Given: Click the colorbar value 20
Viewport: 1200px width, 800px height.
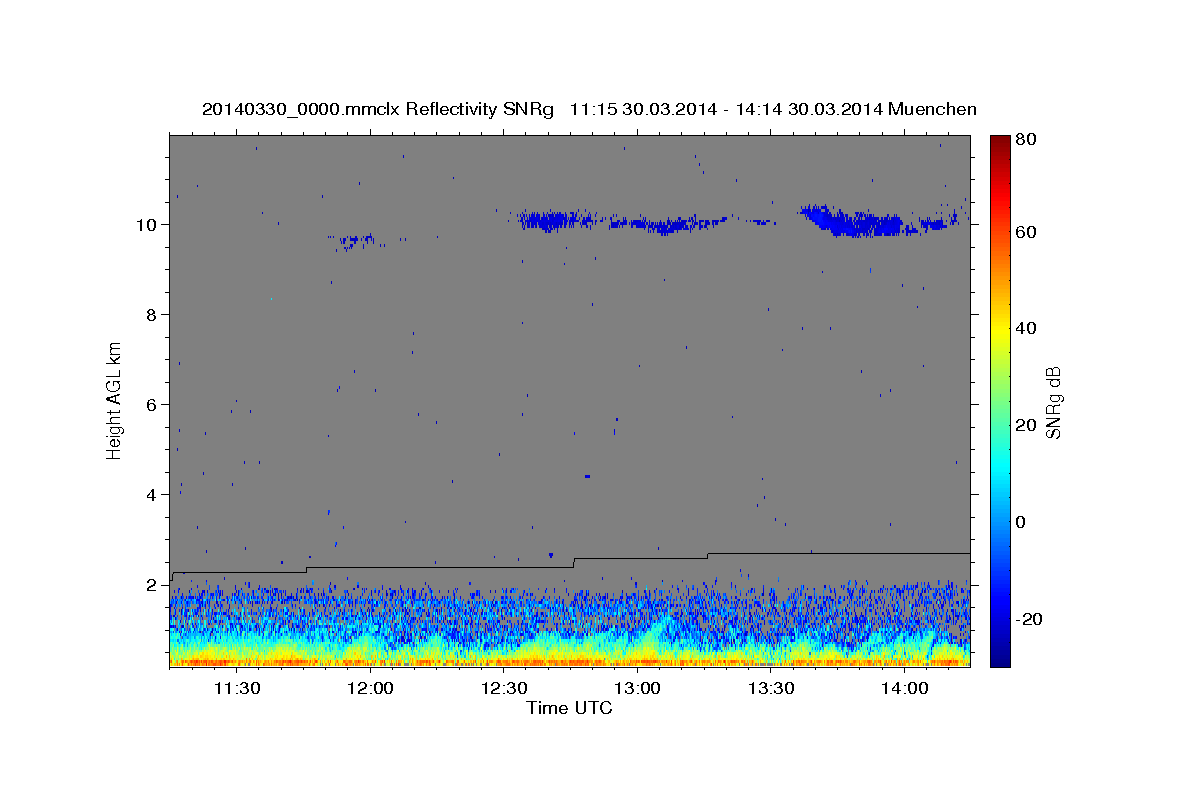Looking at the screenshot, I should point(1026,425).
